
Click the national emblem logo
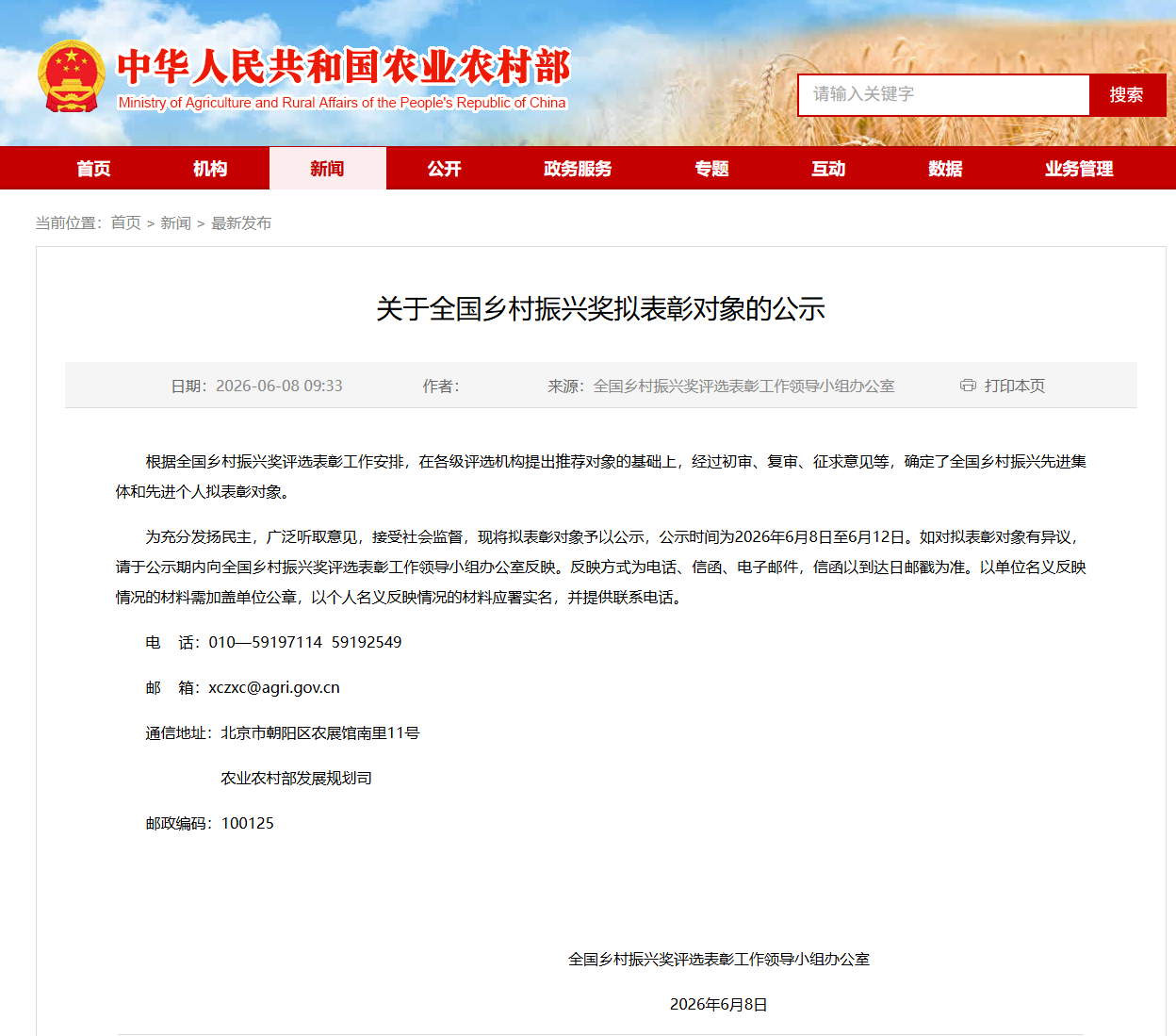point(72,77)
